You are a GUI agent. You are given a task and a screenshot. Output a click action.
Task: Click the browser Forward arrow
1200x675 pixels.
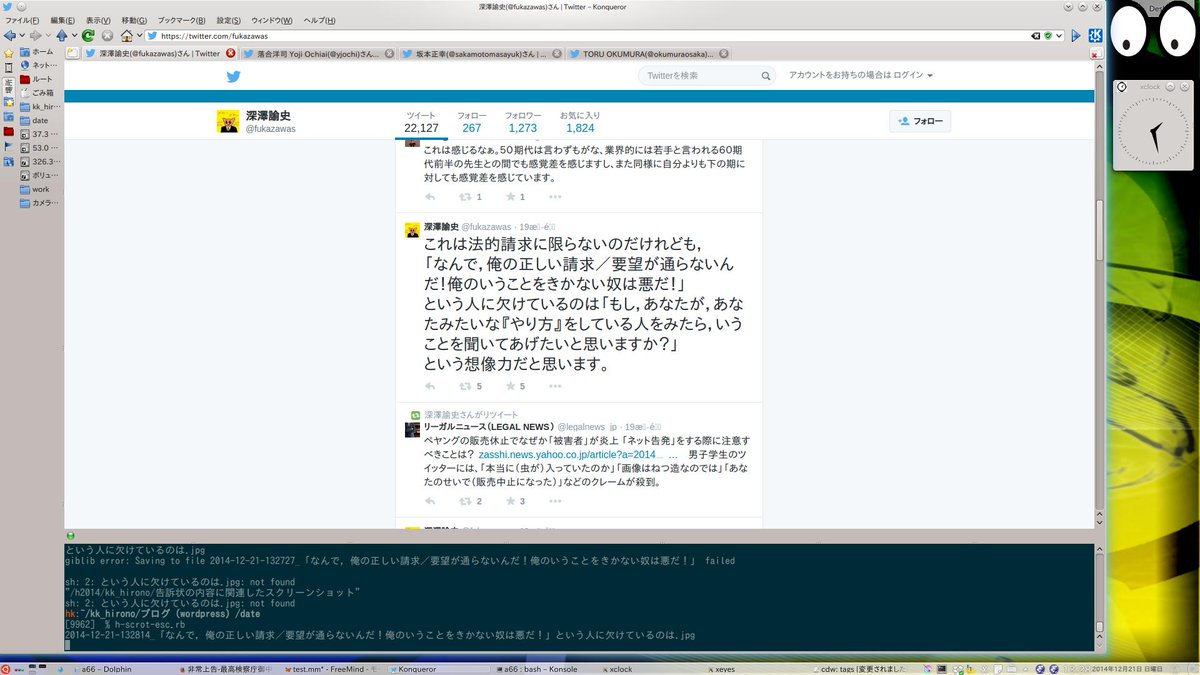point(35,36)
